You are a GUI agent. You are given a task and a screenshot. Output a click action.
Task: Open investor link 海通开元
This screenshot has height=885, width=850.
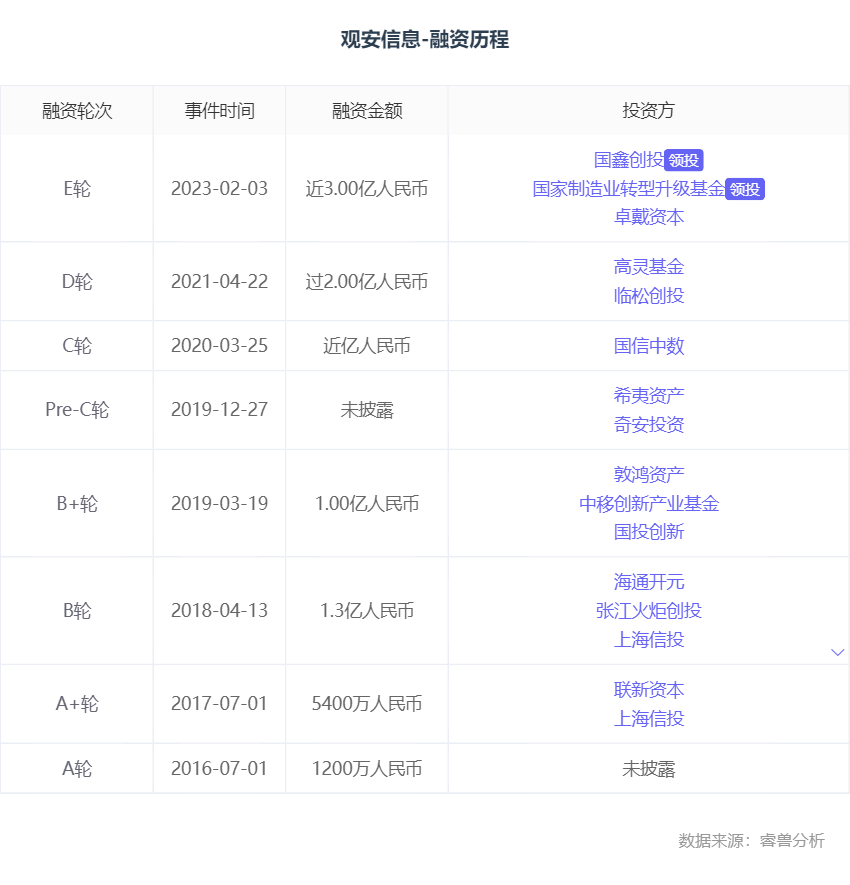tap(649, 581)
